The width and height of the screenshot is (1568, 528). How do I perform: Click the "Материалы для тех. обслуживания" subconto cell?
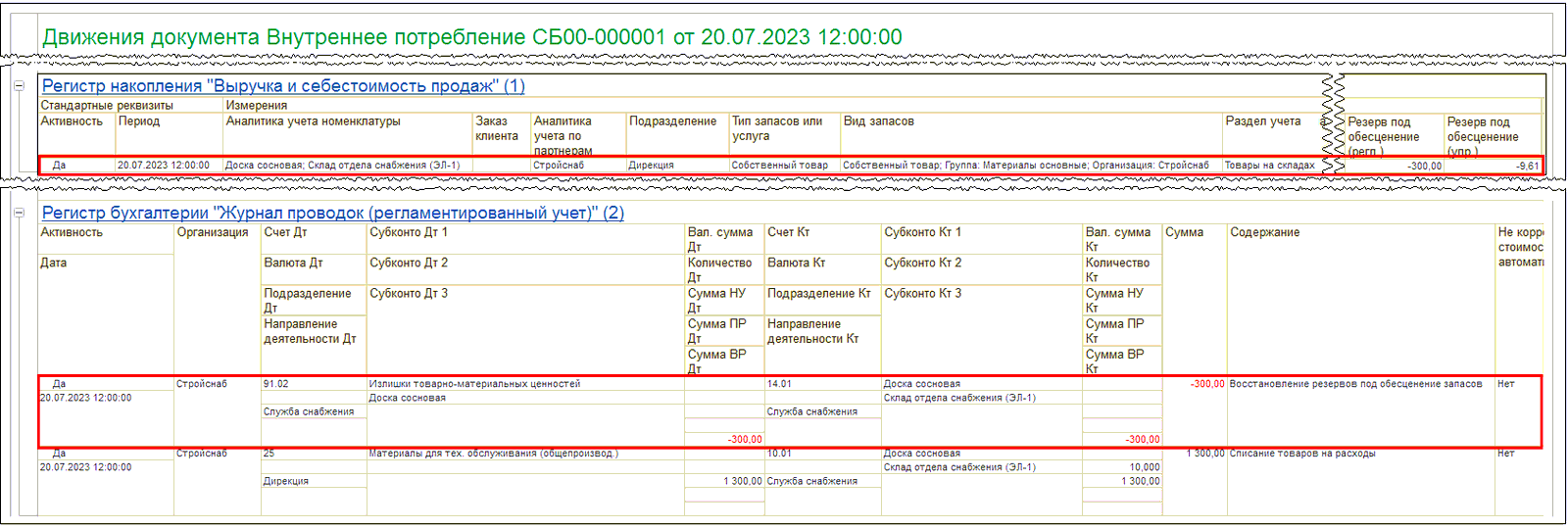click(493, 454)
